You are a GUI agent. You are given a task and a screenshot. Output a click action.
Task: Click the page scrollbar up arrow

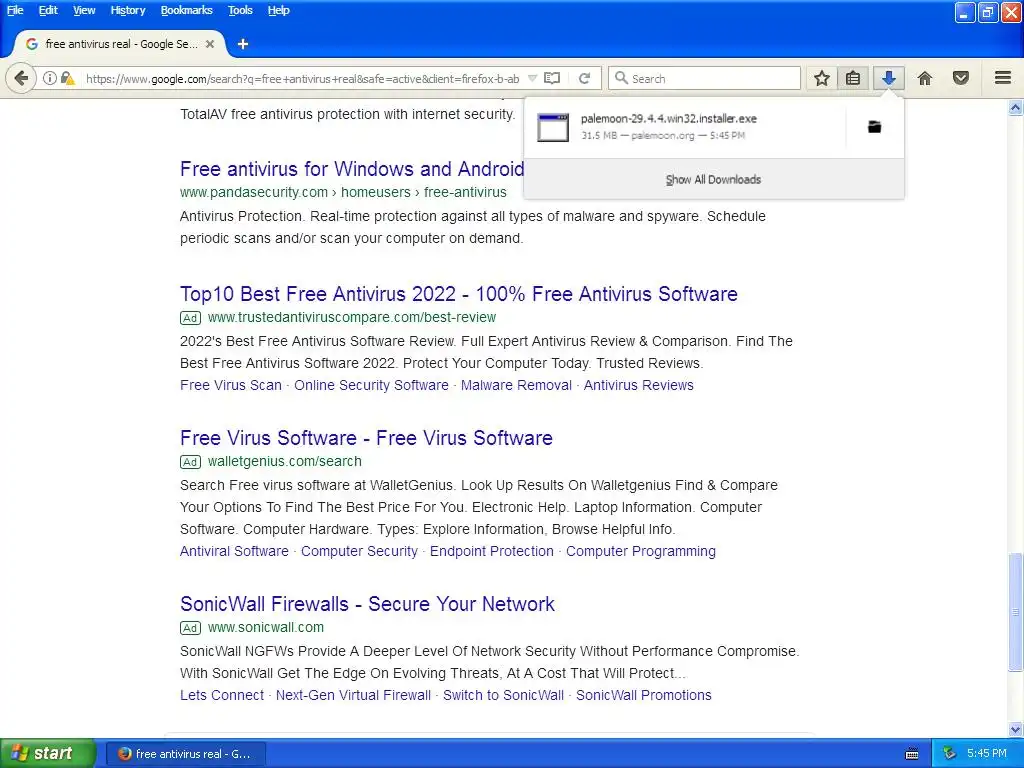coord(1016,107)
